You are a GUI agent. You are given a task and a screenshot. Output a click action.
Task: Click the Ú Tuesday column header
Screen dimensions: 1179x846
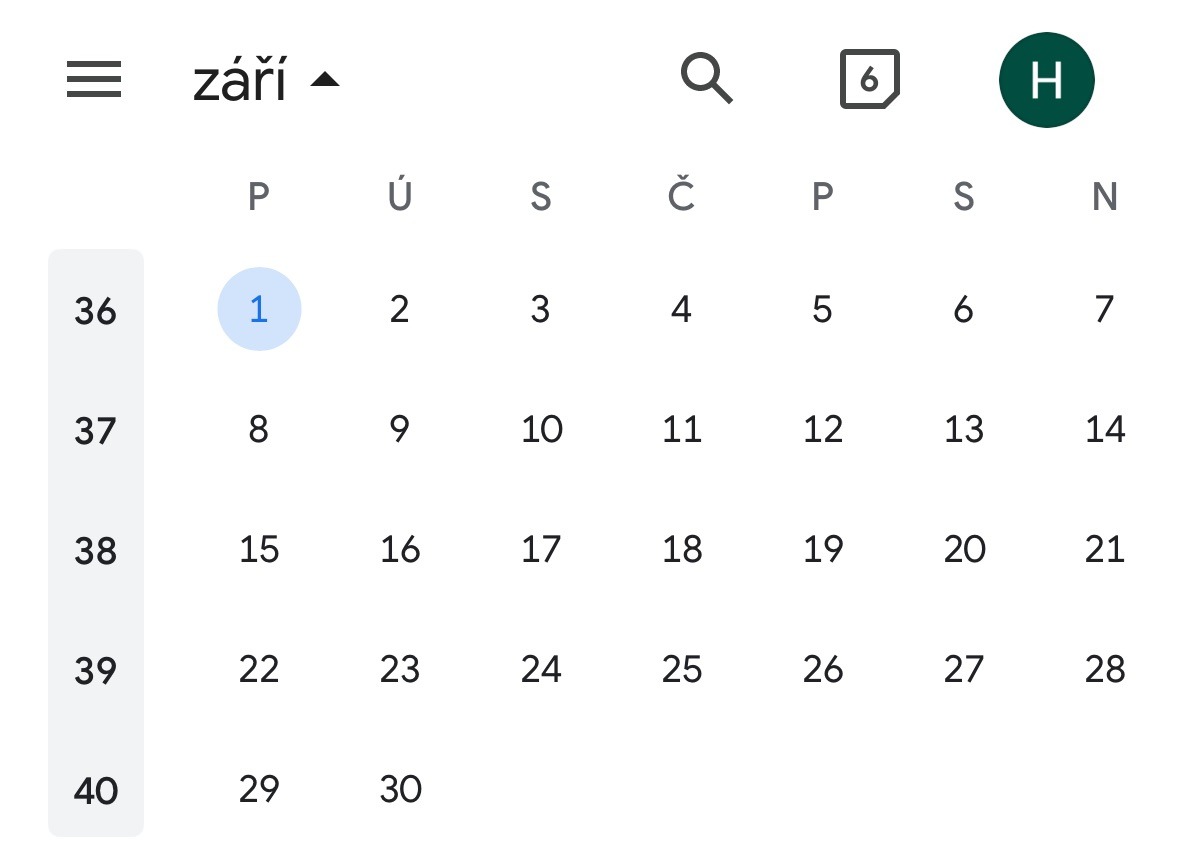point(400,197)
